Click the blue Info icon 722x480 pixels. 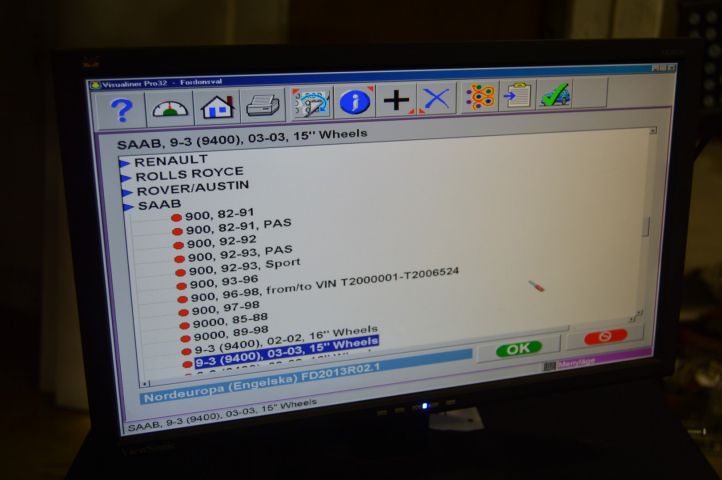[x=355, y=101]
